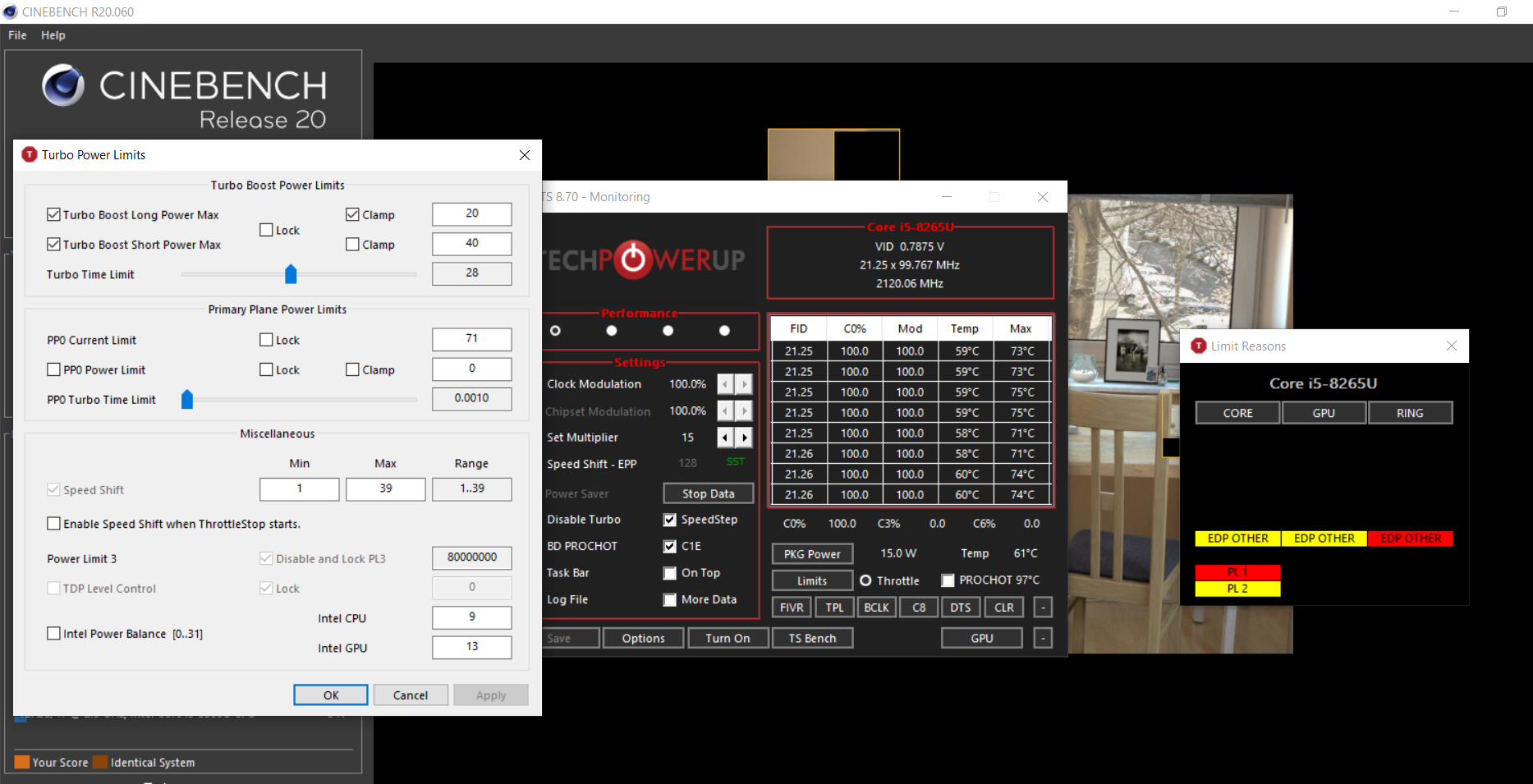Click the Speed Shift Min field

point(300,488)
